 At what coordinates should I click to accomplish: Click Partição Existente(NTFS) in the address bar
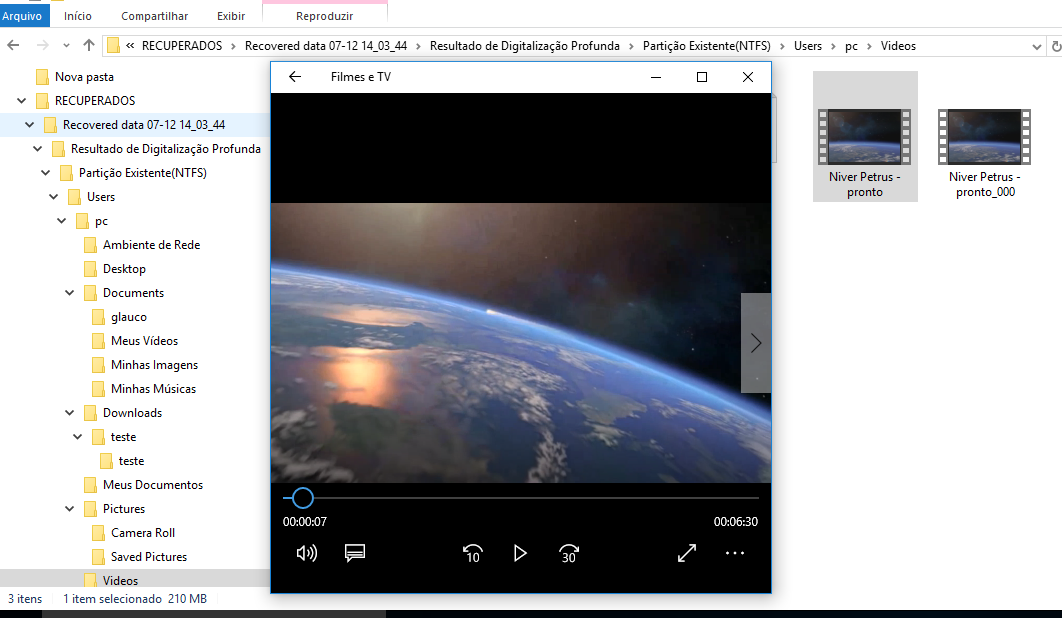(x=706, y=45)
